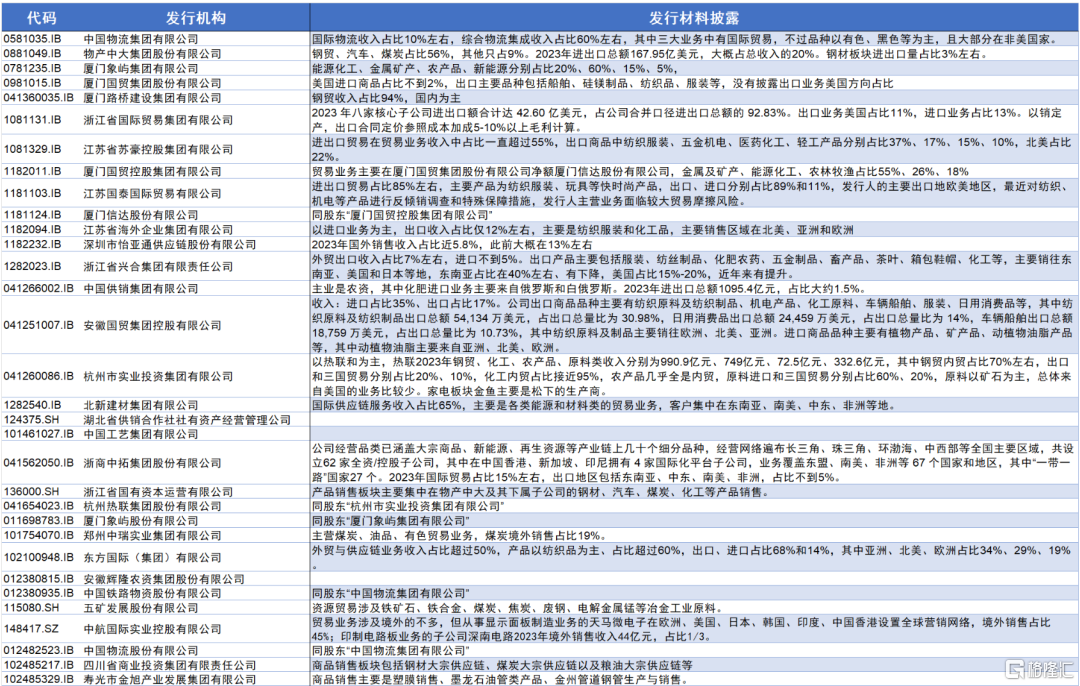Image resolution: width=1080 pixels, height=686 pixels.
Task: Select issuer 中国工艺集团有限公司
Action: point(141,434)
